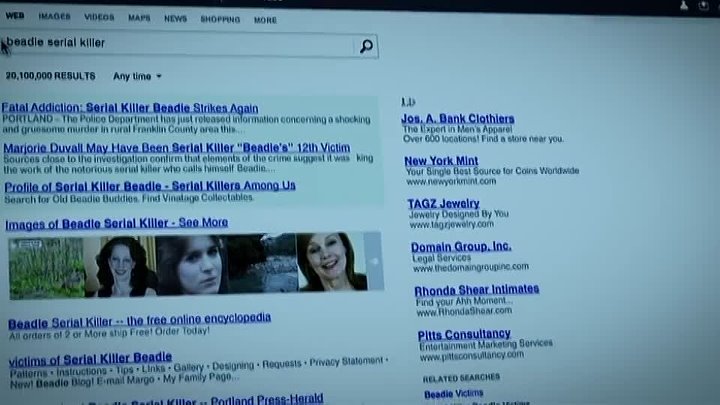Go to the News tab

point(175,18)
